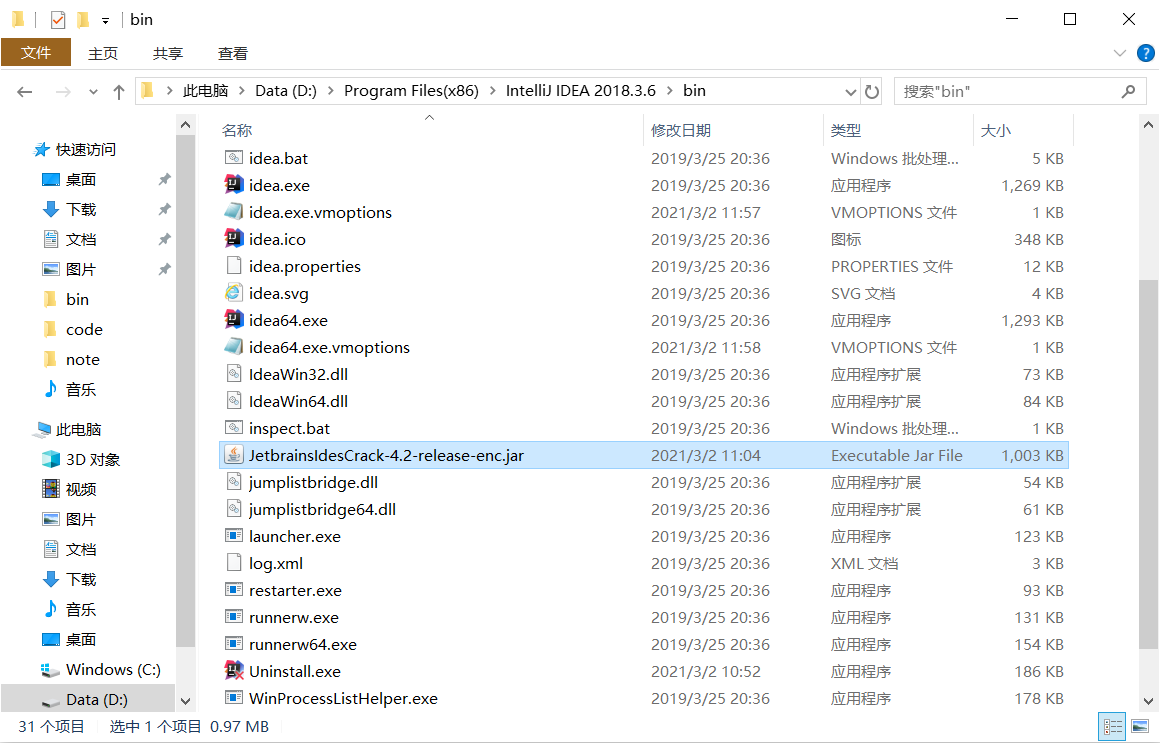
Task: Open the 文件 menu tab
Action: pyautogui.click(x=36, y=53)
